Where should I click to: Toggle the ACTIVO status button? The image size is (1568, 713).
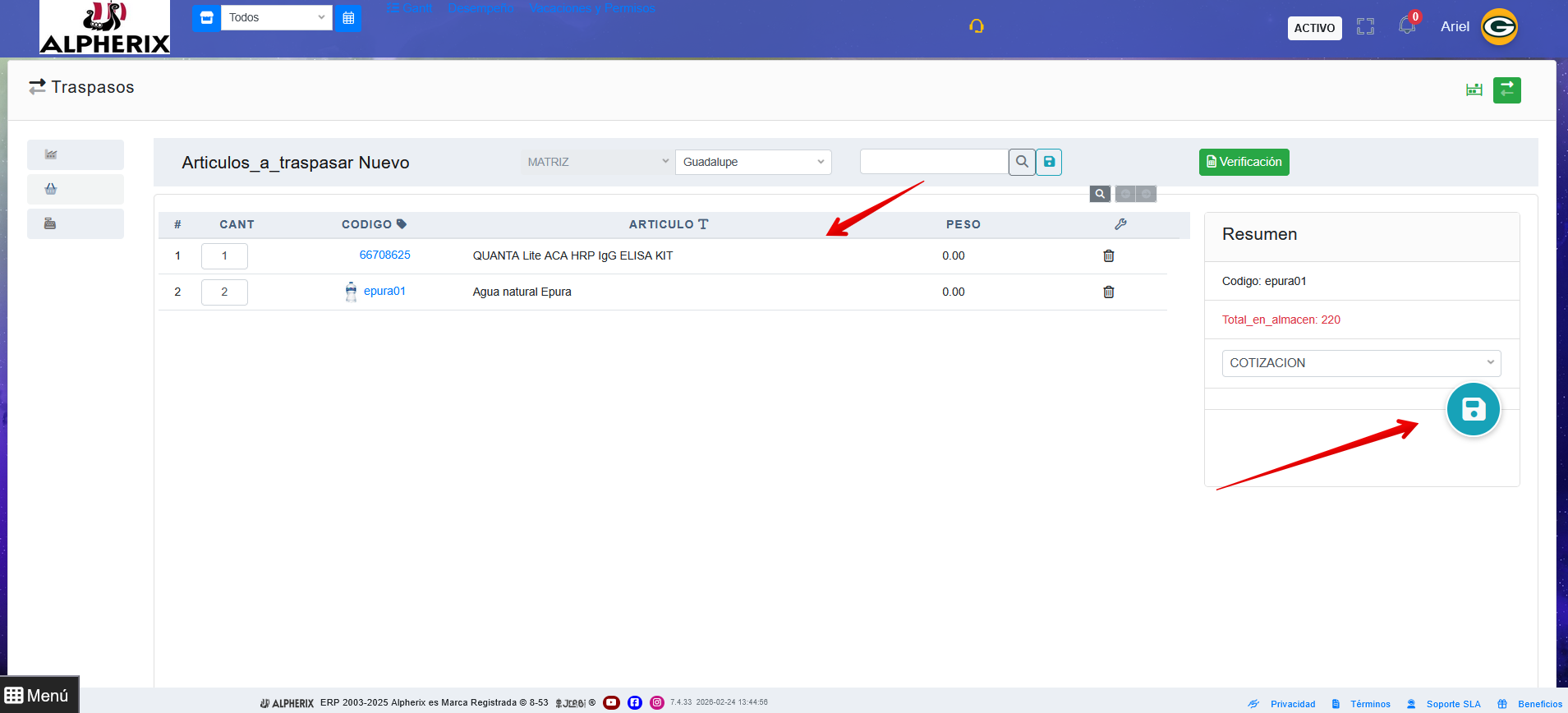(x=1314, y=28)
